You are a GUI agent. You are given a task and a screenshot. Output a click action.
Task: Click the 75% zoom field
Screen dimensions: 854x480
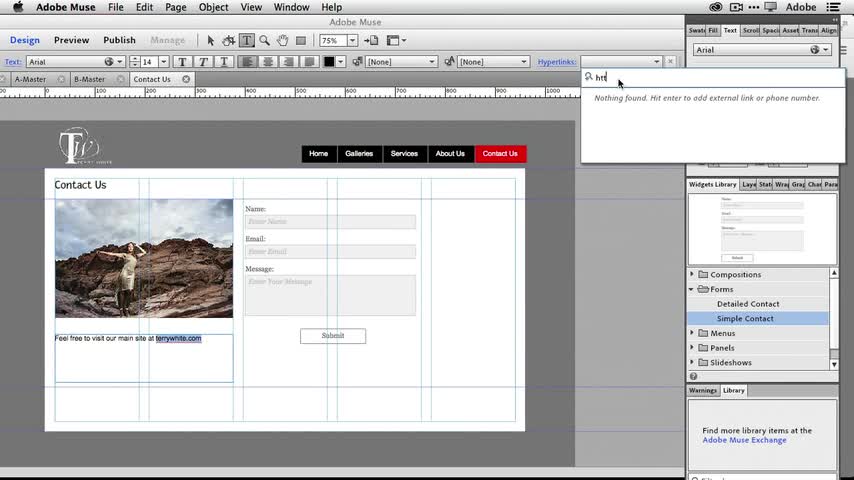(333, 40)
